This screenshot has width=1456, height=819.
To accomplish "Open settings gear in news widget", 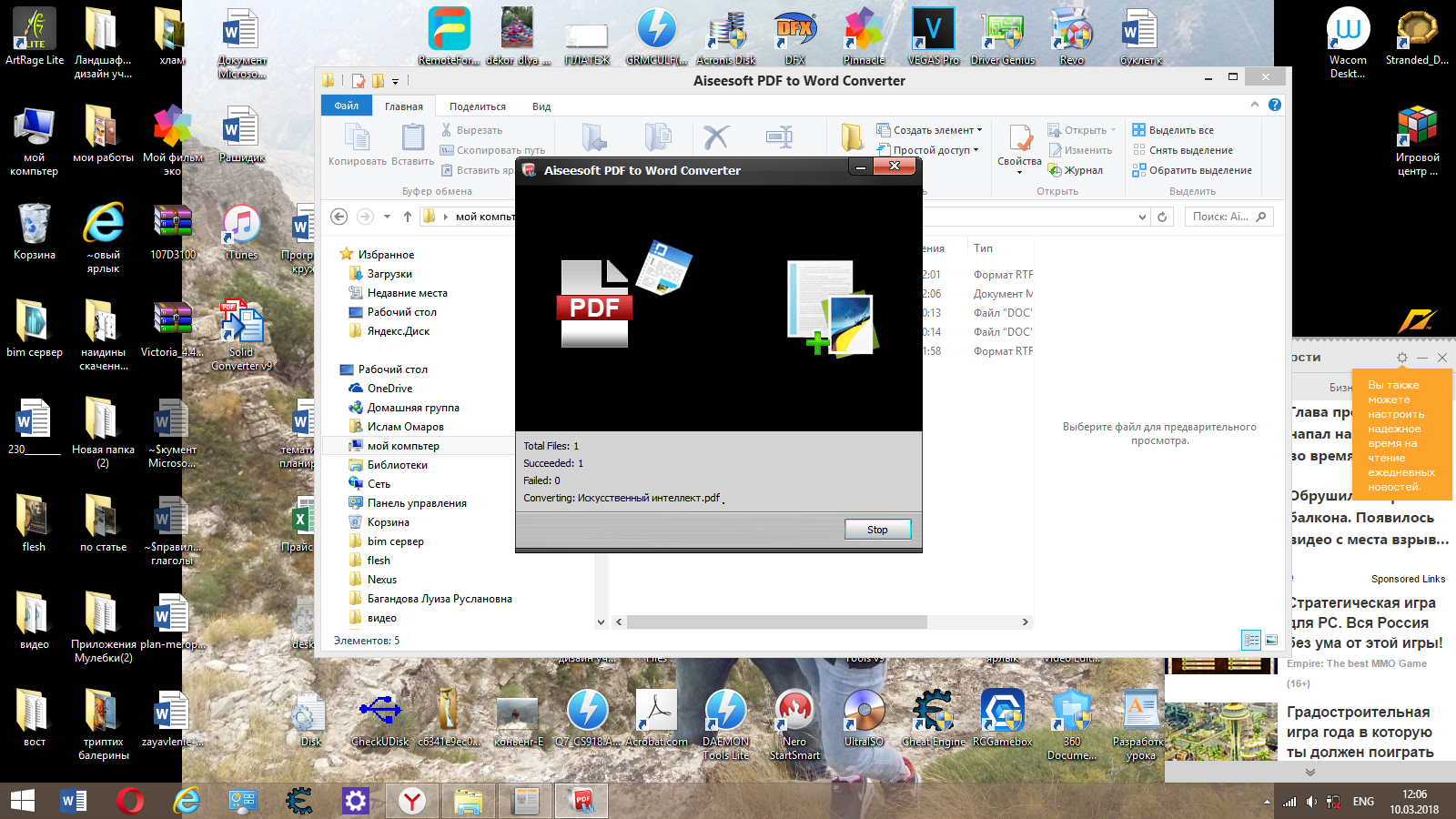I will click(x=1402, y=358).
